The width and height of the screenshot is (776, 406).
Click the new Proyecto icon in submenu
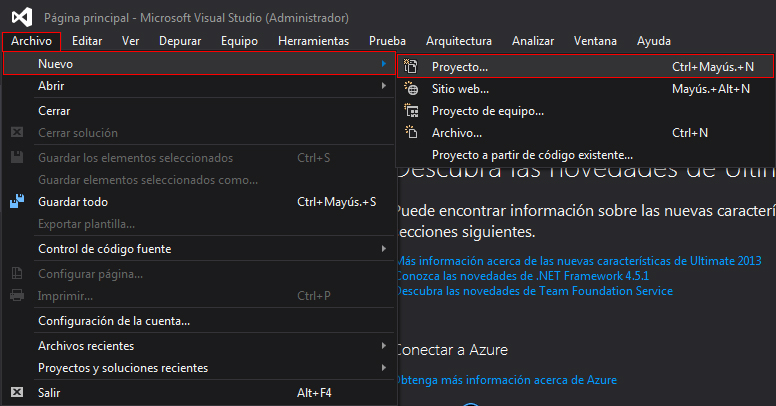[411, 67]
